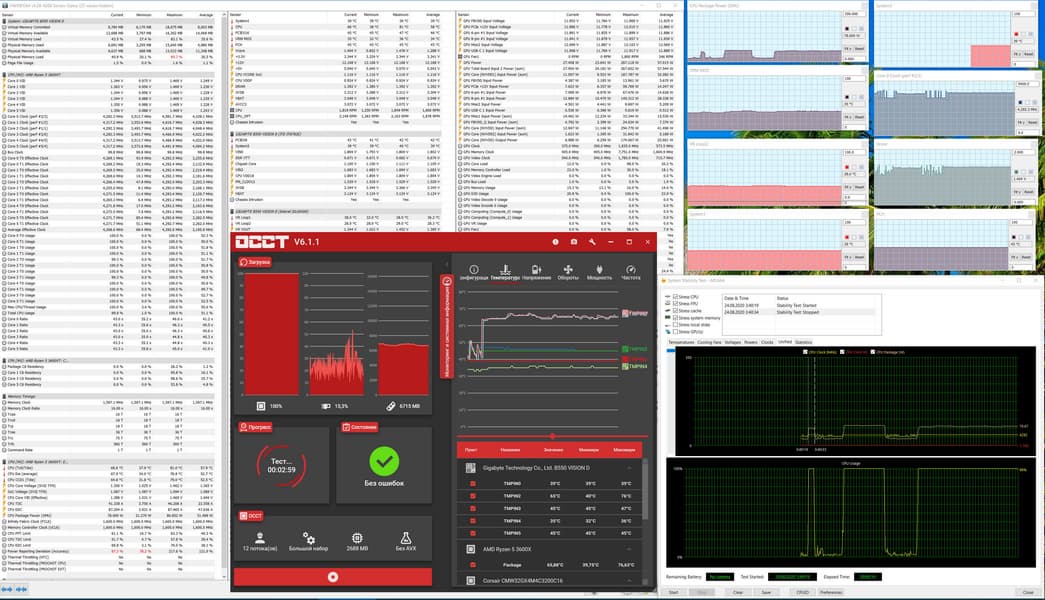
Task: Click AMD Ryzen 5 3600X chip icon
Action: point(471,549)
